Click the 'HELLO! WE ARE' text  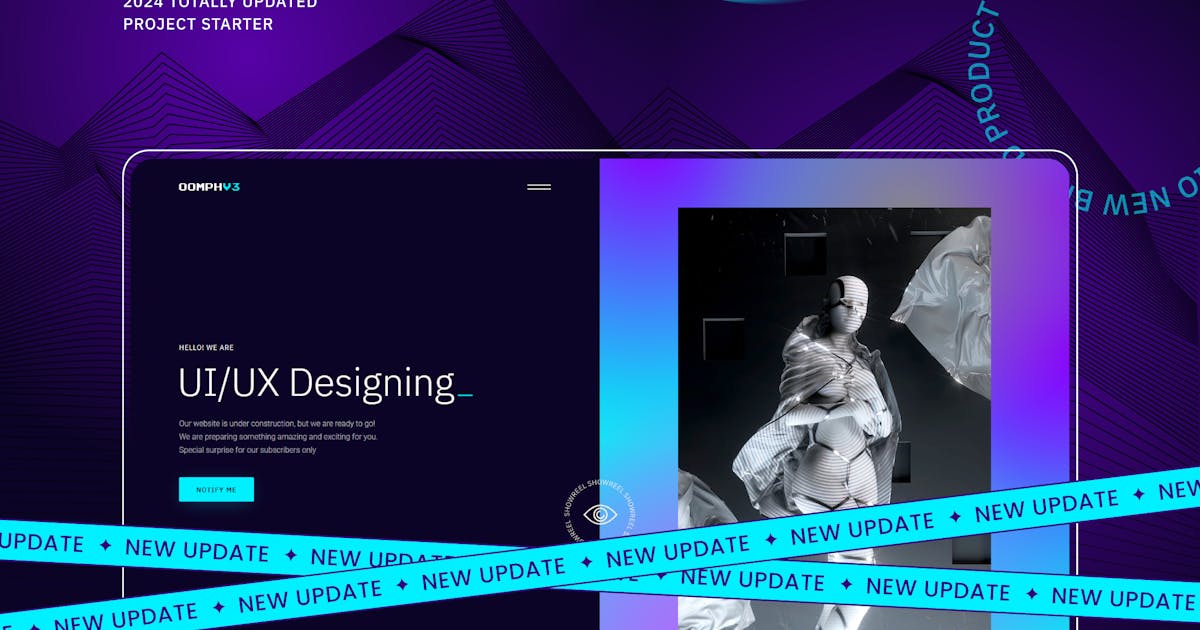click(x=206, y=348)
